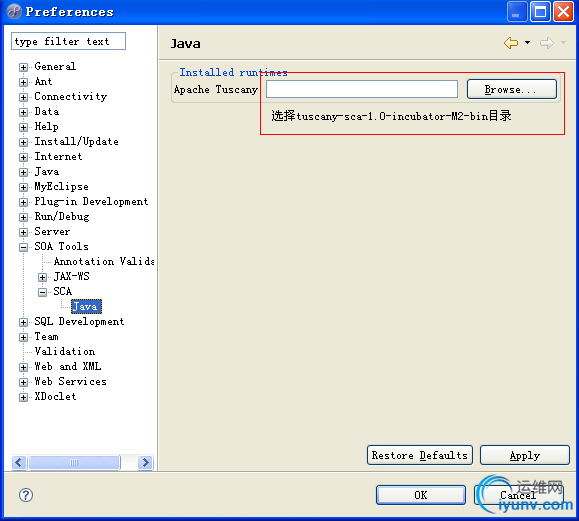579x521 pixels.
Task: Select the MyEclipse category
Action: tap(61, 187)
